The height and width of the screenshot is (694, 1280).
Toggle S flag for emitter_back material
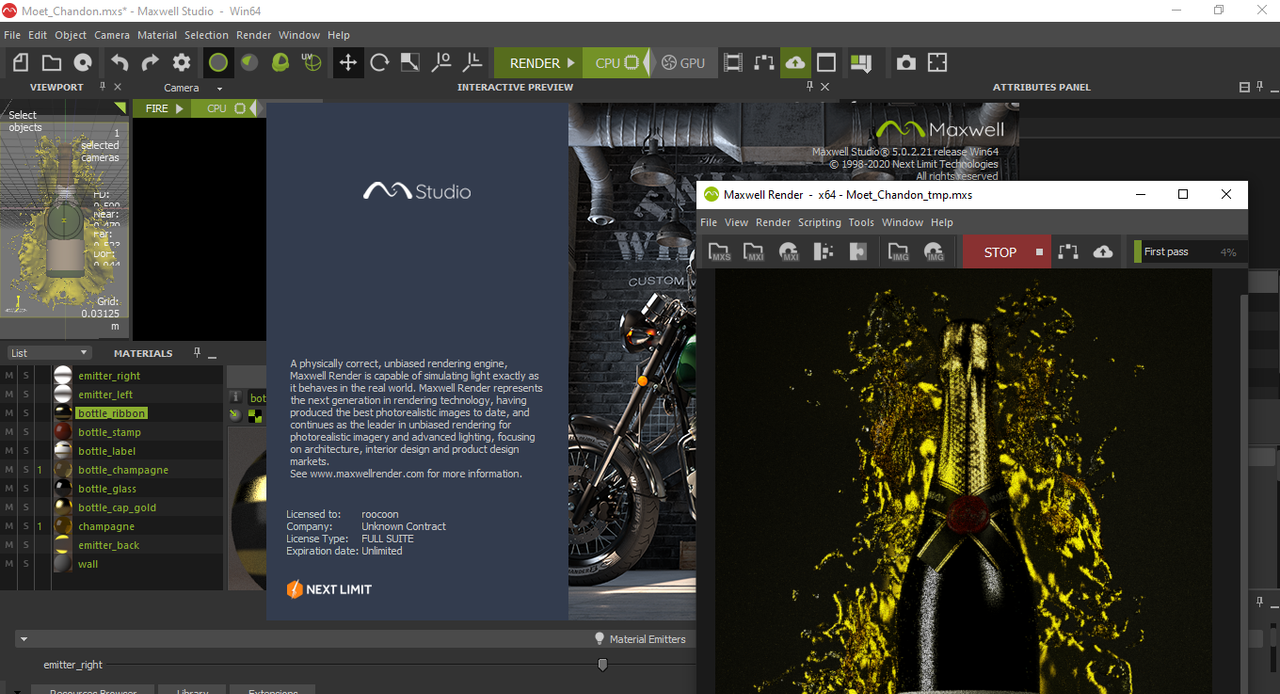click(x=26, y=545)
